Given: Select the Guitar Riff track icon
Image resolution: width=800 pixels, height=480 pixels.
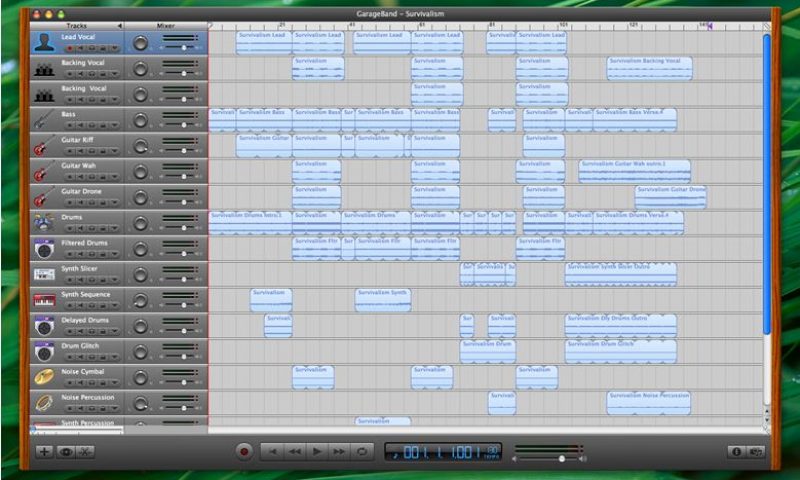Looking at the screenshot, I should tap(44, 145).
